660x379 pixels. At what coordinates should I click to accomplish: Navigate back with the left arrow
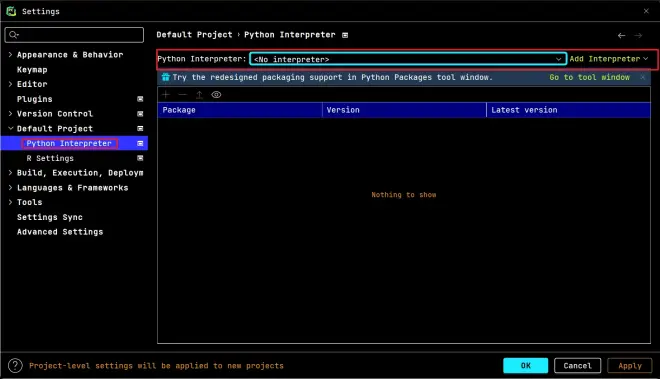click(x=621, y=35)
